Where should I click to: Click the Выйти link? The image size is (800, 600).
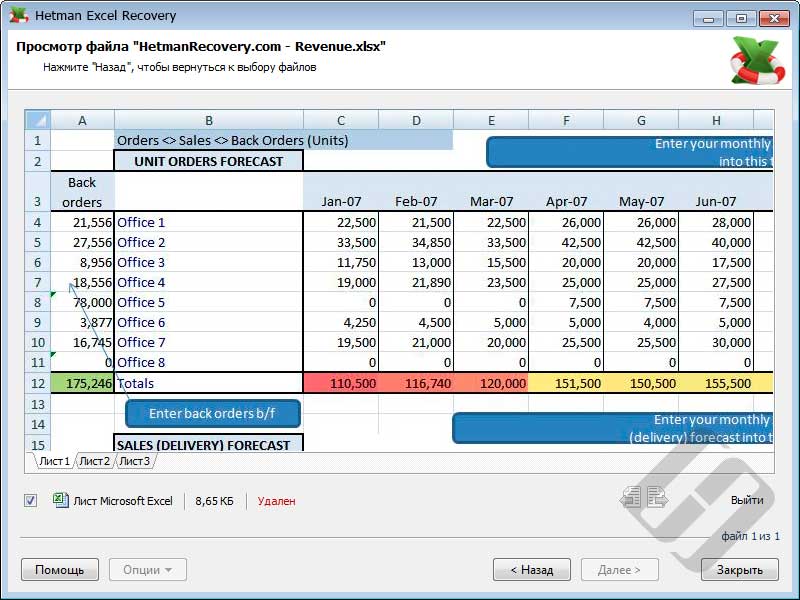coord(747,500)
